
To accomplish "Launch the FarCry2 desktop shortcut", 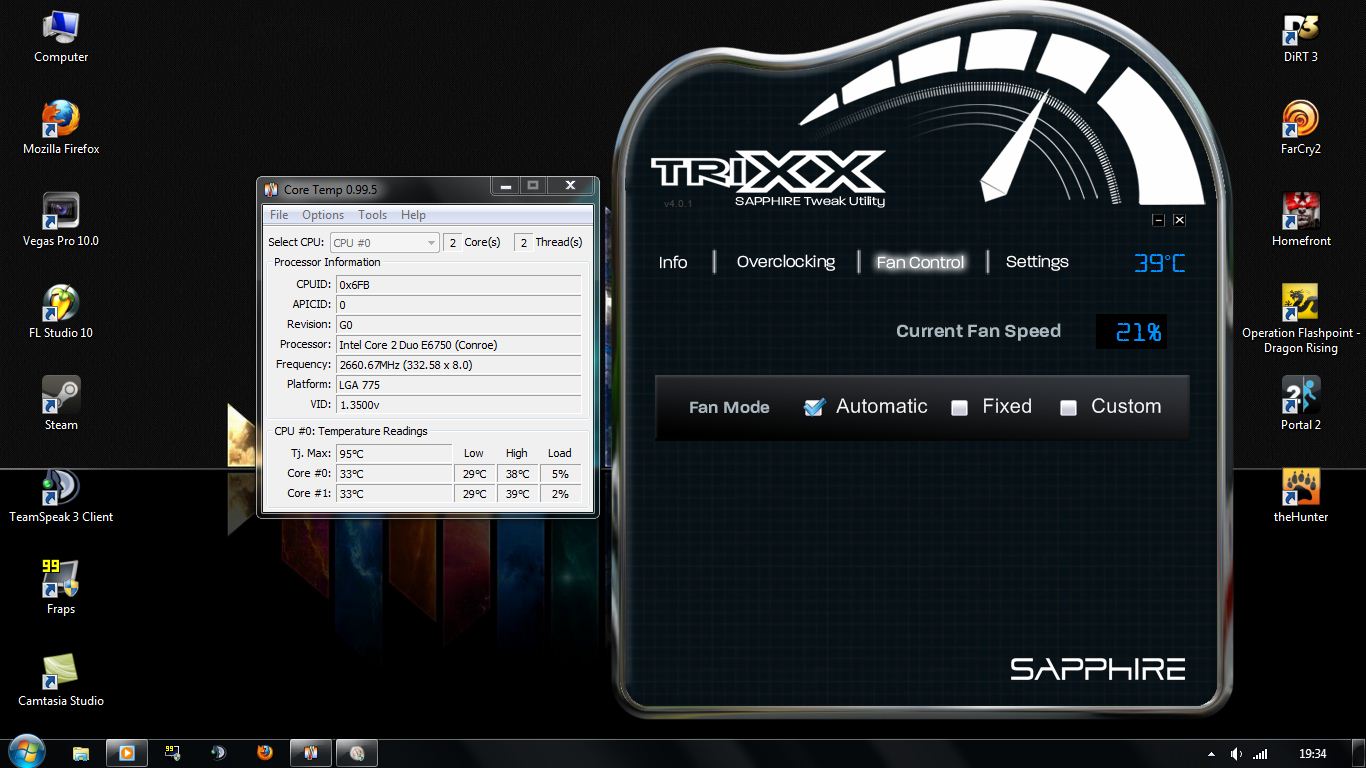I will point(1301,129).
